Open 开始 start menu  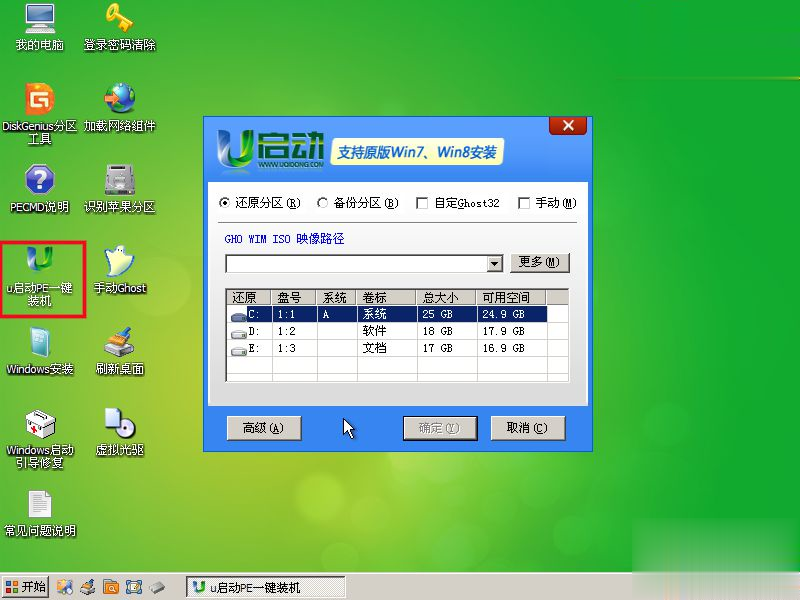[x=26, y=587]
